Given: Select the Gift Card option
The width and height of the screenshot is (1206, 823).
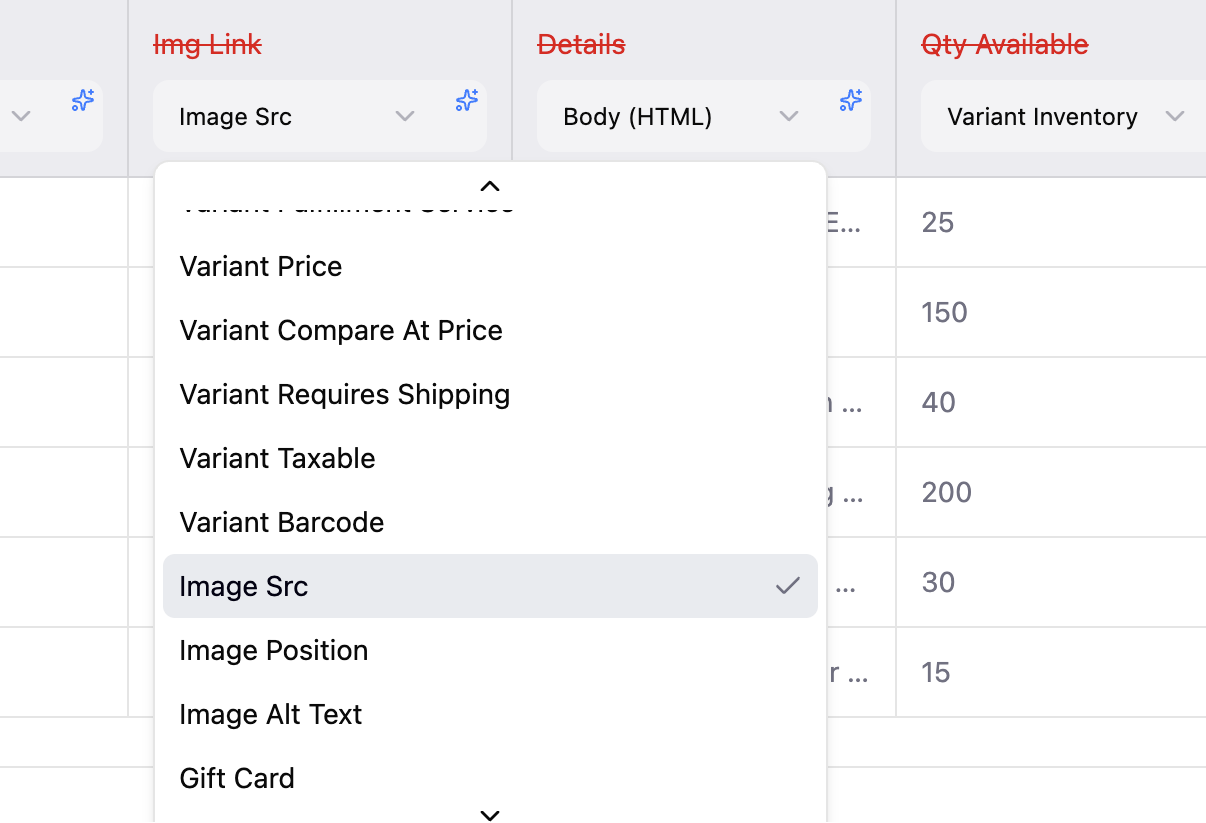Looking at the screenshot, I should [237, 778].
